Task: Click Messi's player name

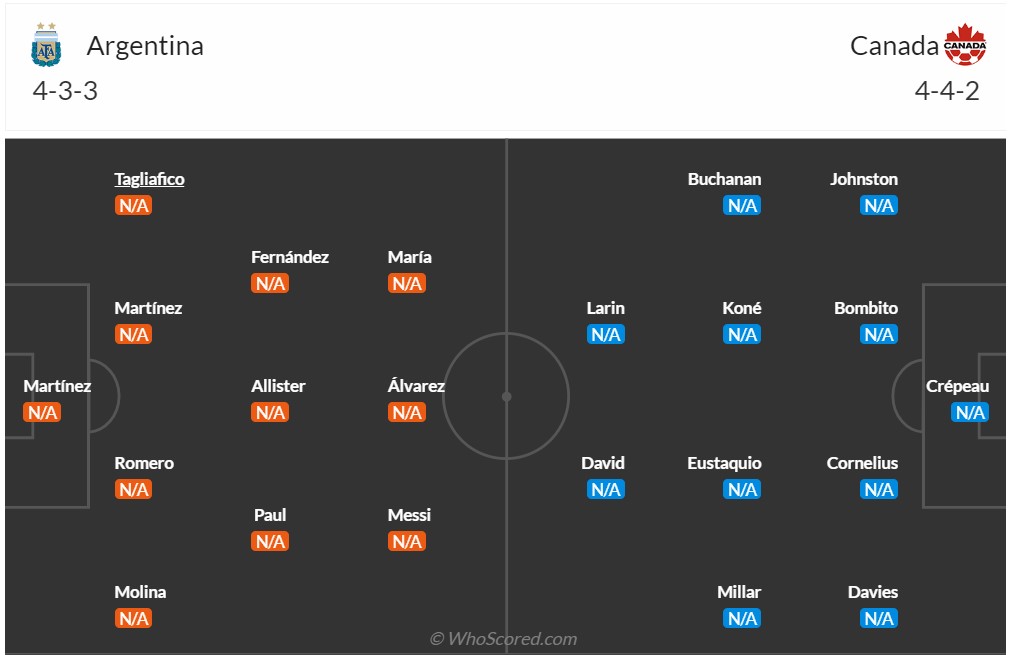Action: coord(409,516)
